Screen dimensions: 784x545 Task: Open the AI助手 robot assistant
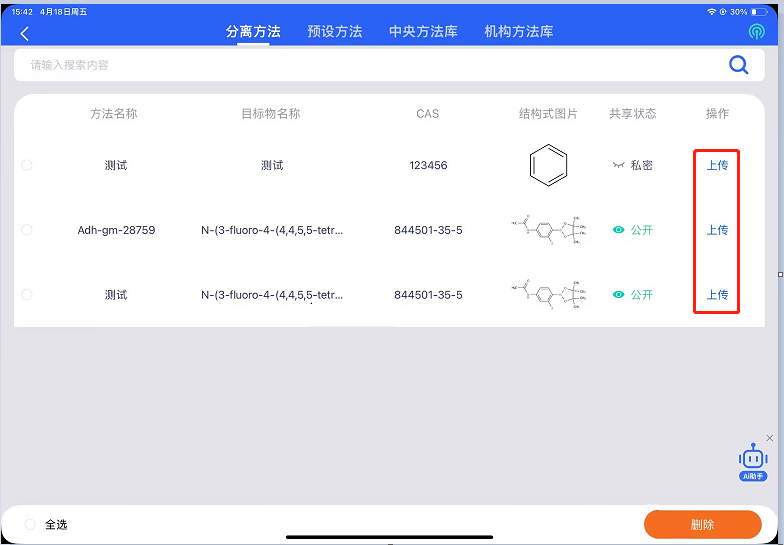753,461
